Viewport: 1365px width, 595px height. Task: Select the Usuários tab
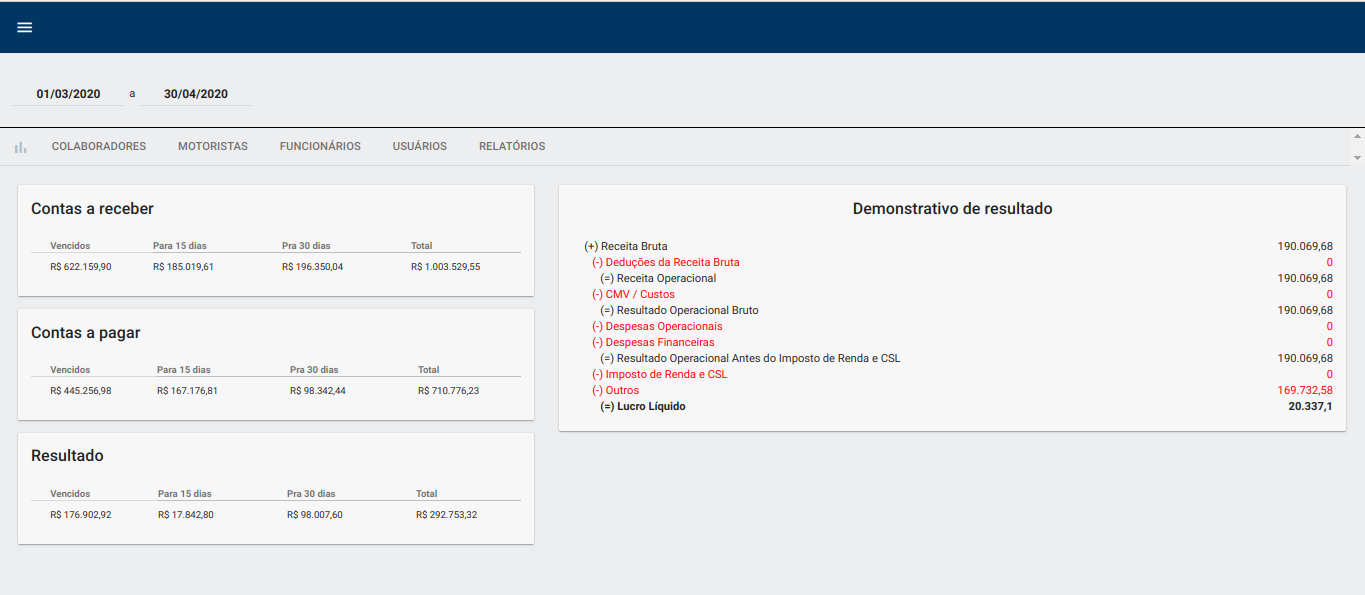tap(420, 146)
